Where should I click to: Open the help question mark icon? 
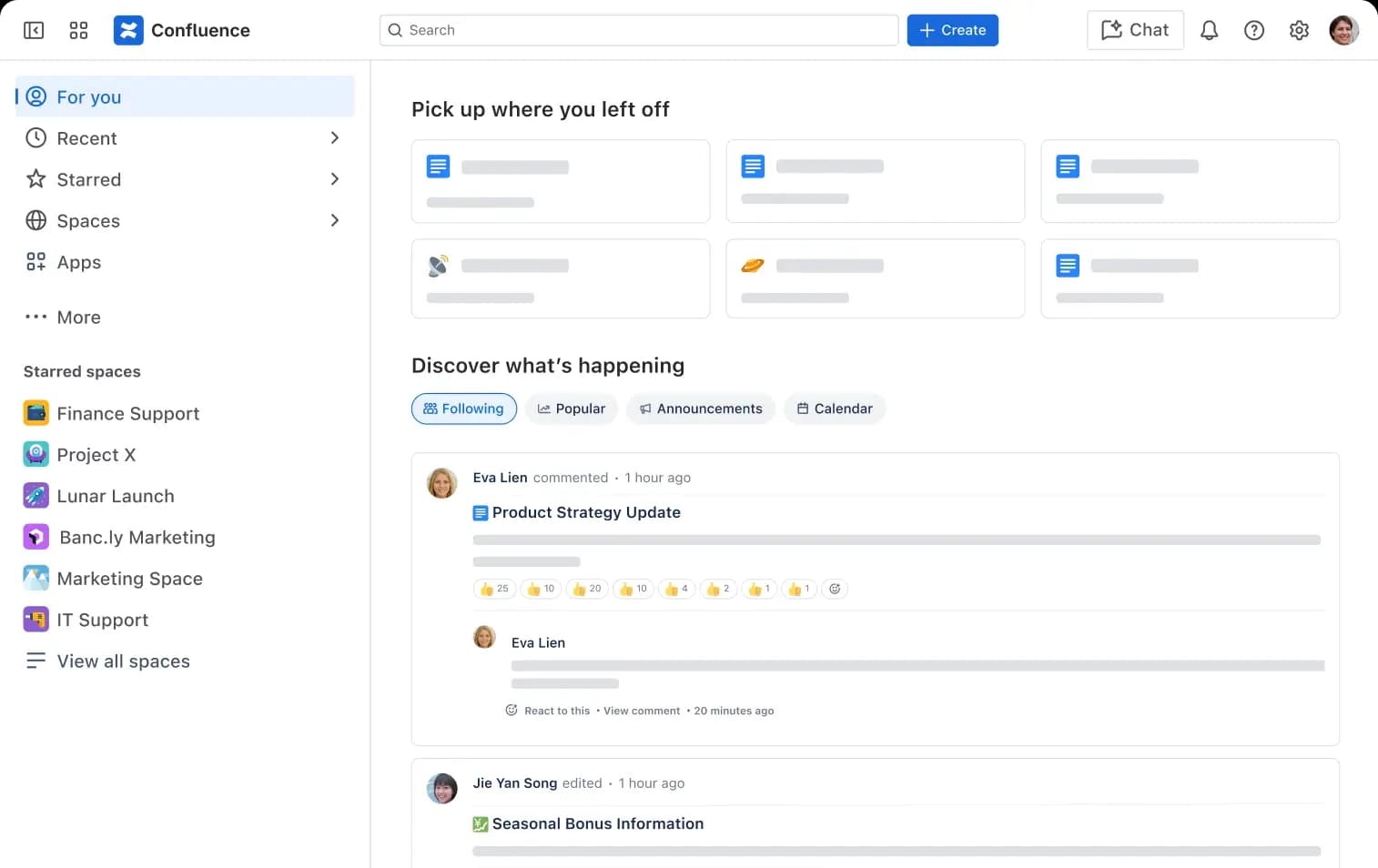(x=1254, y=30)
